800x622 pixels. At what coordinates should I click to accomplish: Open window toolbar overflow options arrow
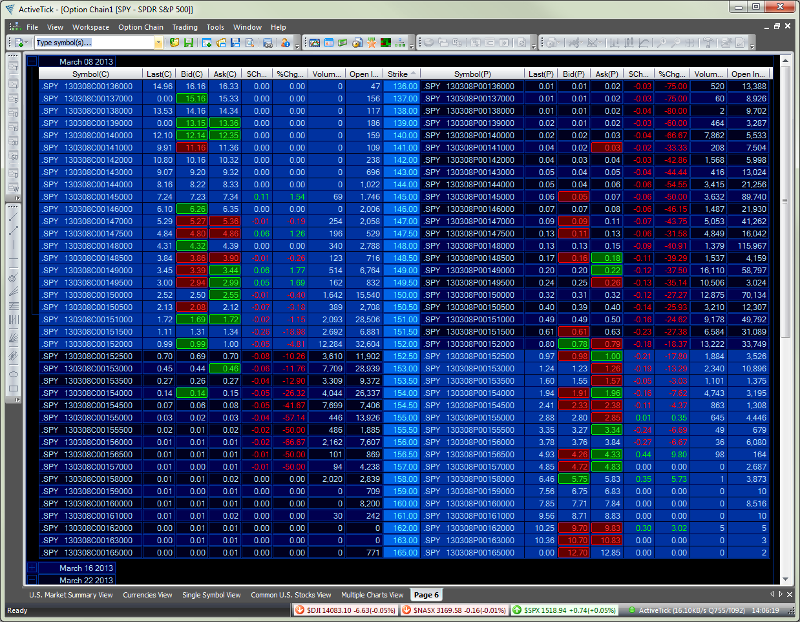click(x=411, y=46)
